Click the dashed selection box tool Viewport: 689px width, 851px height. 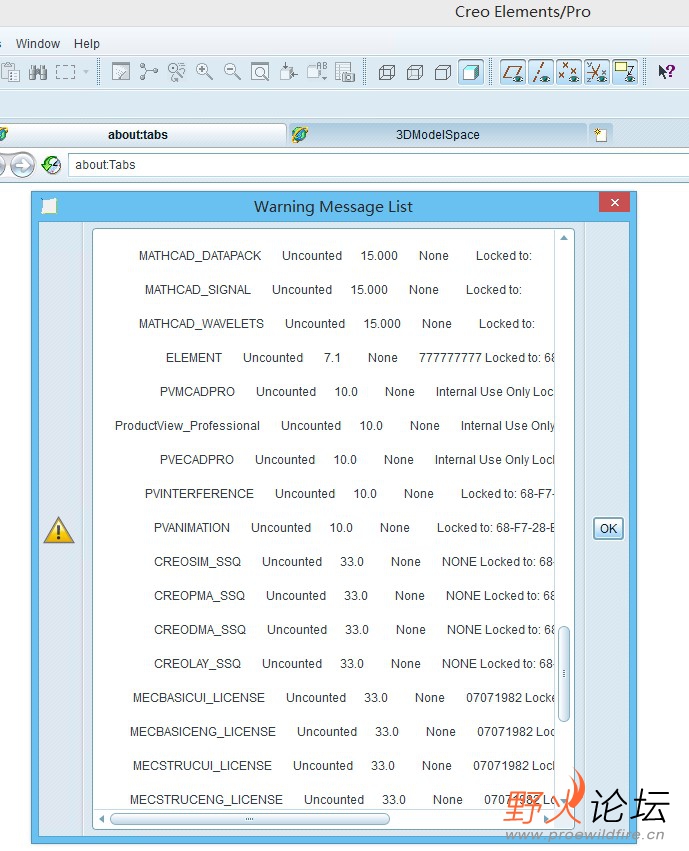(x=66, y=72)
